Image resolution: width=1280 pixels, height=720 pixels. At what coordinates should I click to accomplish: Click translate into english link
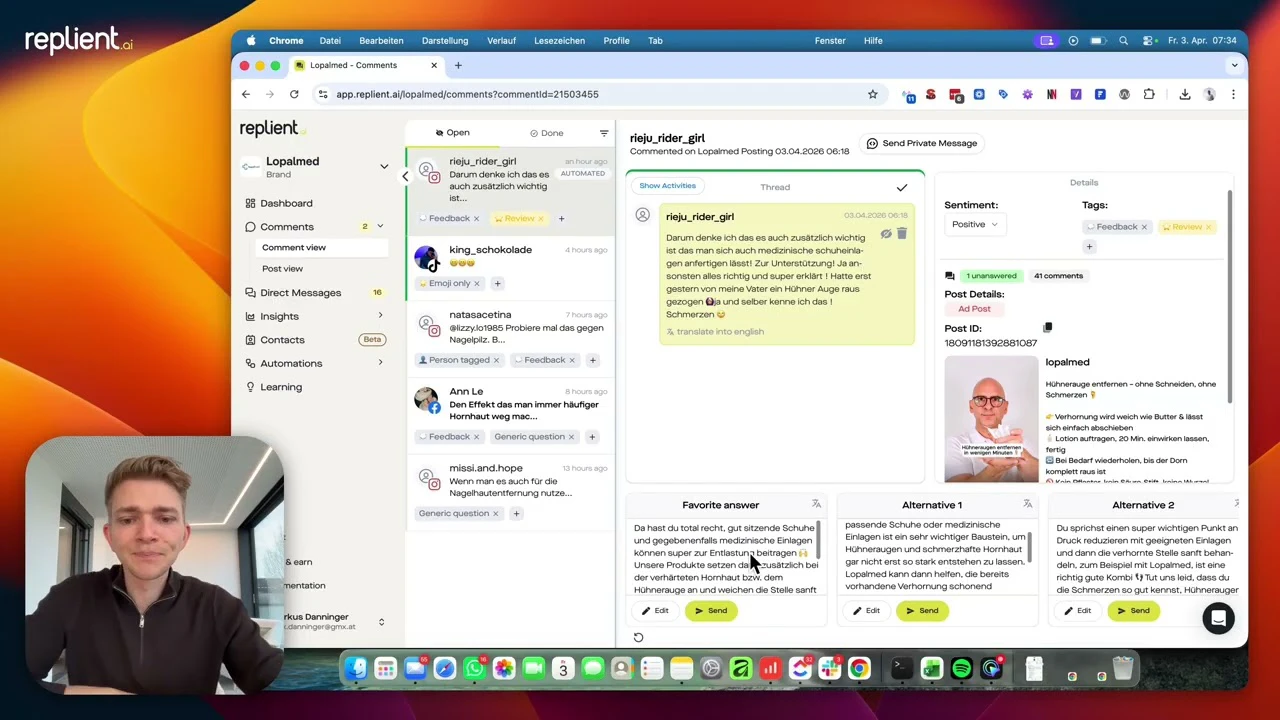[714, 332]
